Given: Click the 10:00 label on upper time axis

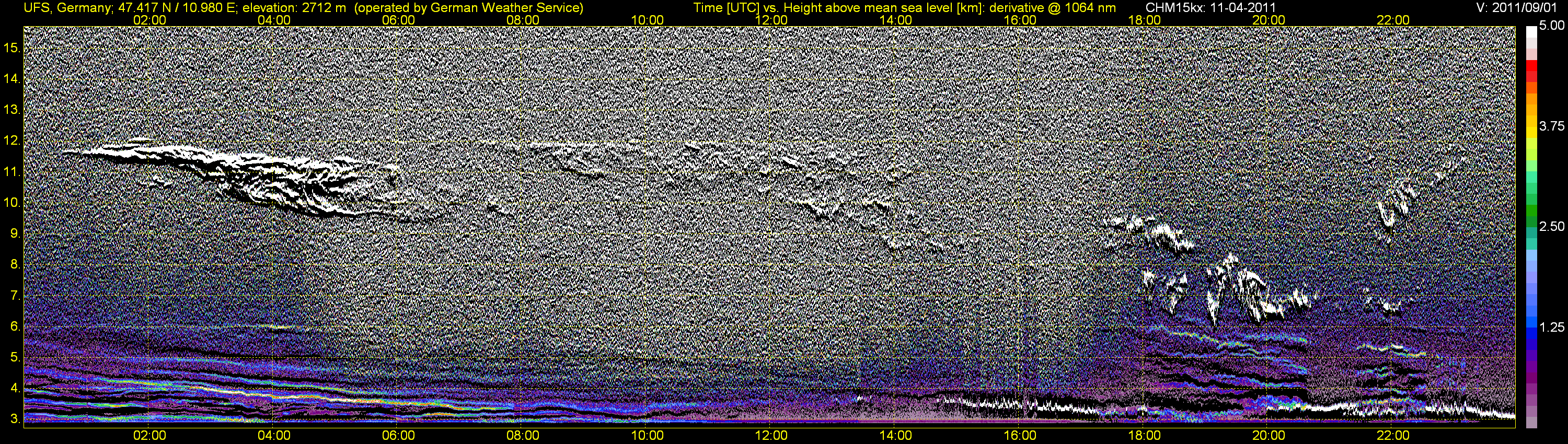Looking at the screenshot, I should click(647, 20).
